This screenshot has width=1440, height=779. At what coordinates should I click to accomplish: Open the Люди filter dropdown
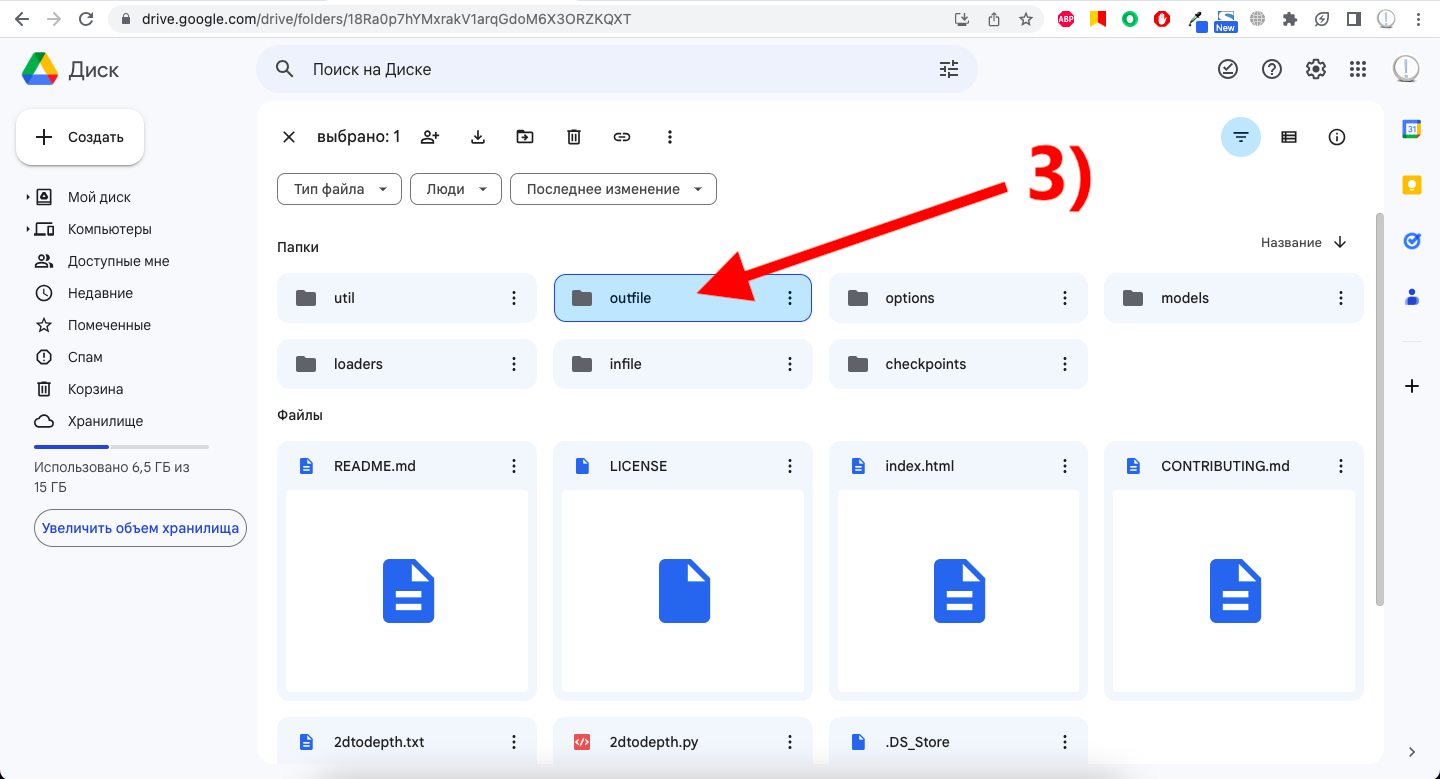tap(456, 189)
